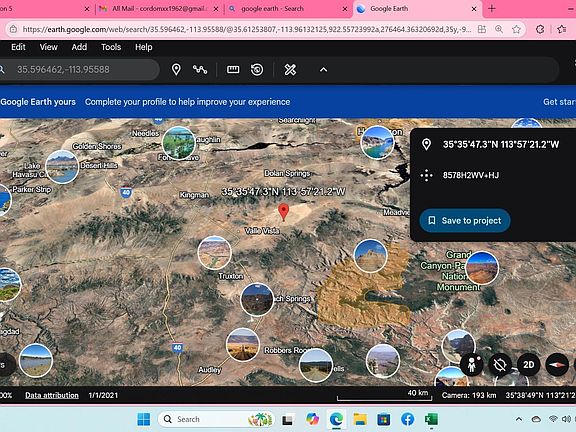Viewport: 576px width, 432px height.
Task: Click the Pegman Street View icon
Action: (x=472, y=364)
